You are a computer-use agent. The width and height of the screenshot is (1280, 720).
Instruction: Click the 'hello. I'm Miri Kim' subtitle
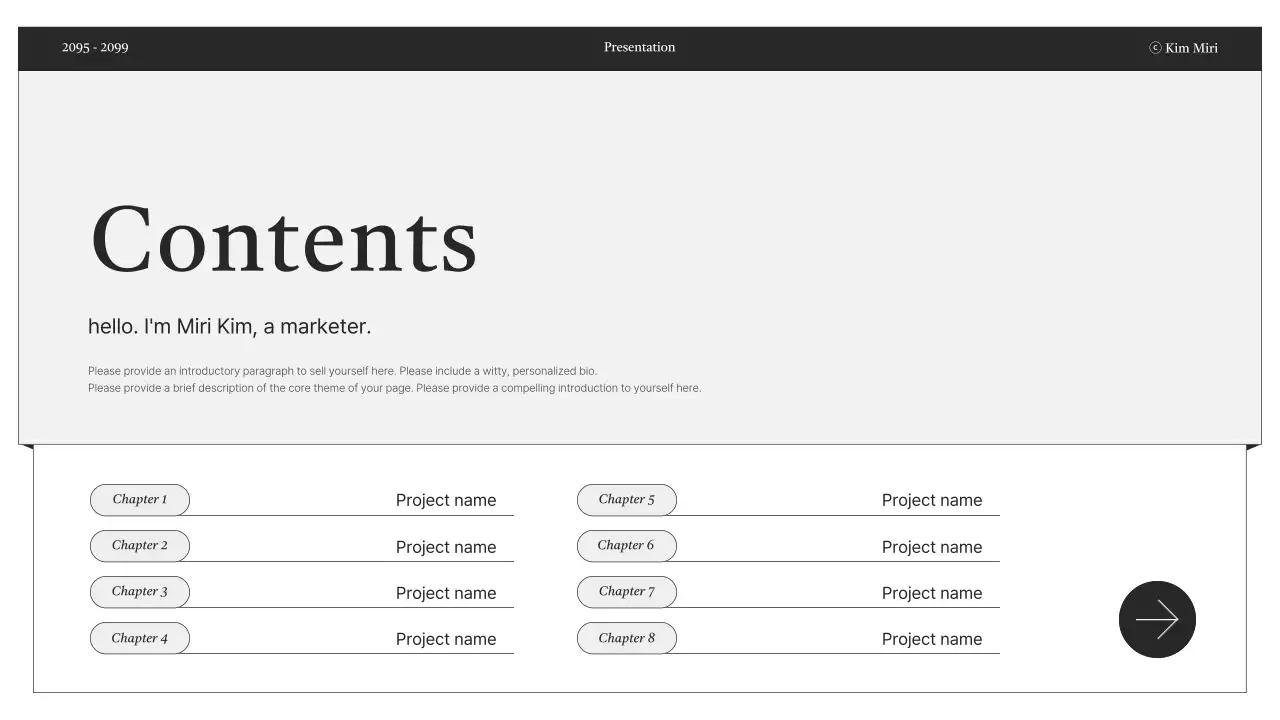pos(229,326)
